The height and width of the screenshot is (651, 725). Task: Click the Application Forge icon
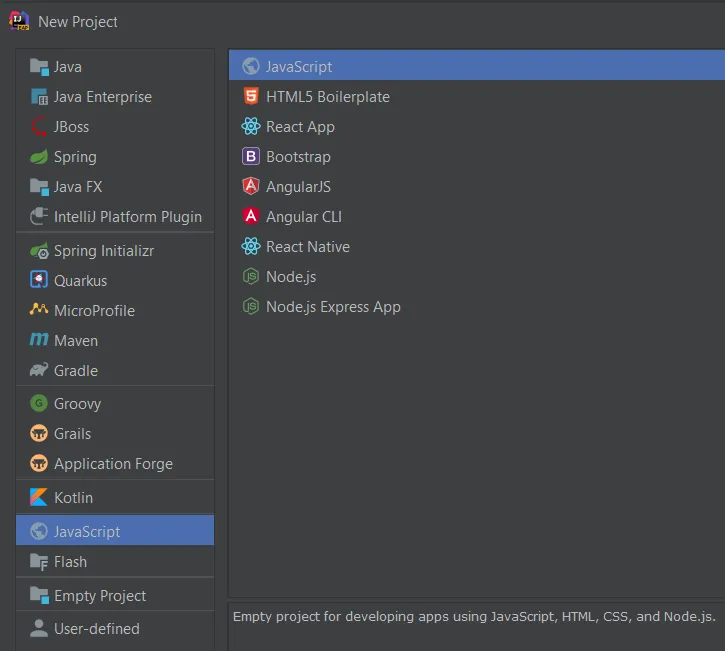(39, 463)
